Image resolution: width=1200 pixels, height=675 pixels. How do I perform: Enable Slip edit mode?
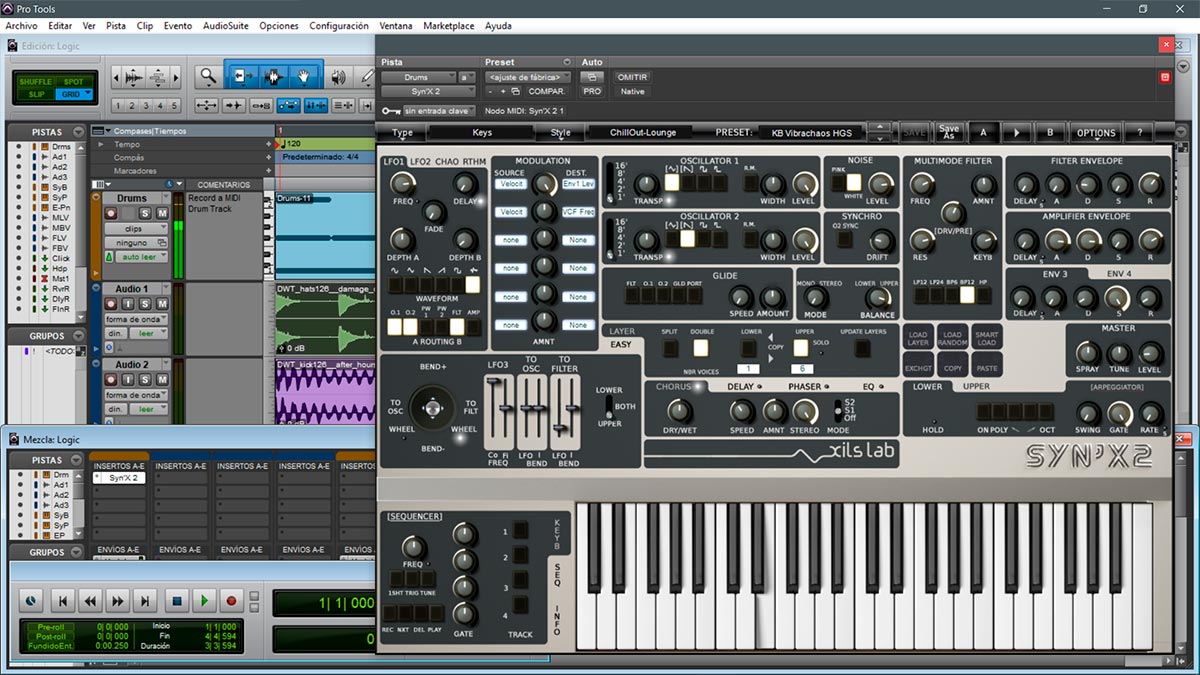pos(35,94)
